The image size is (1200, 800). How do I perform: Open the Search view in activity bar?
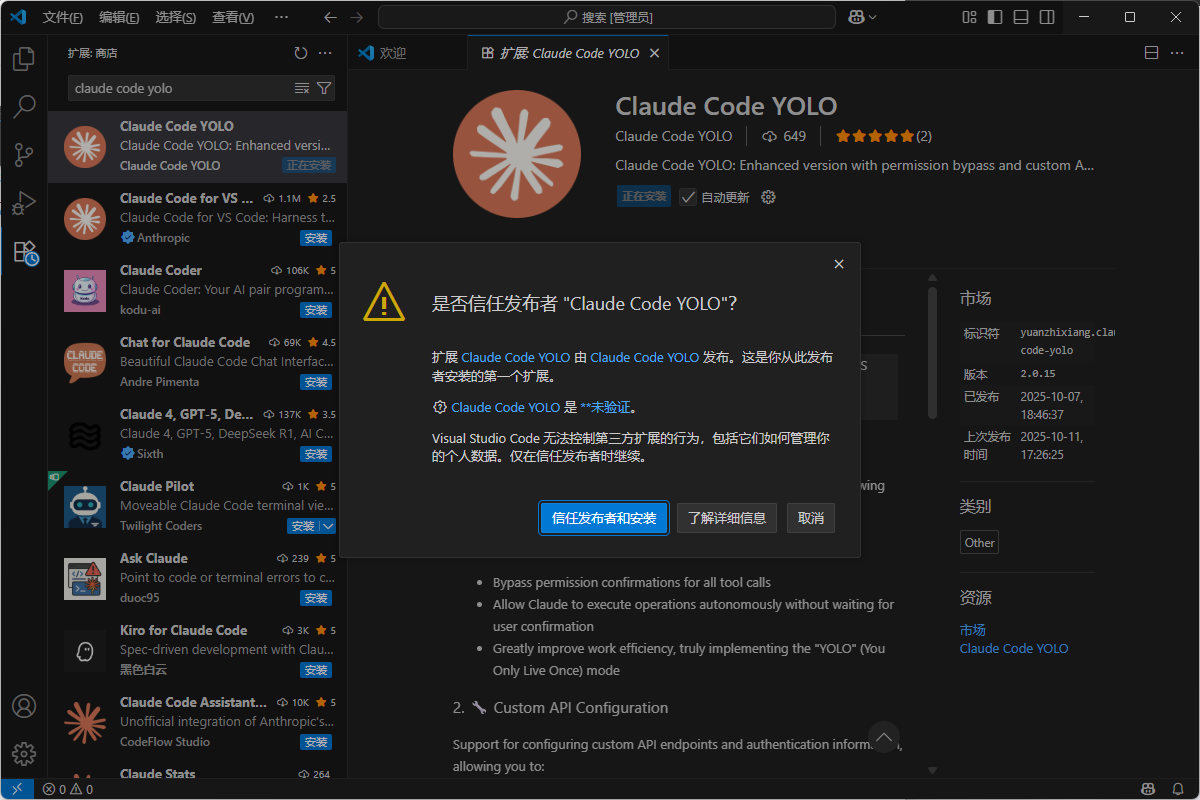pos(24,107)
